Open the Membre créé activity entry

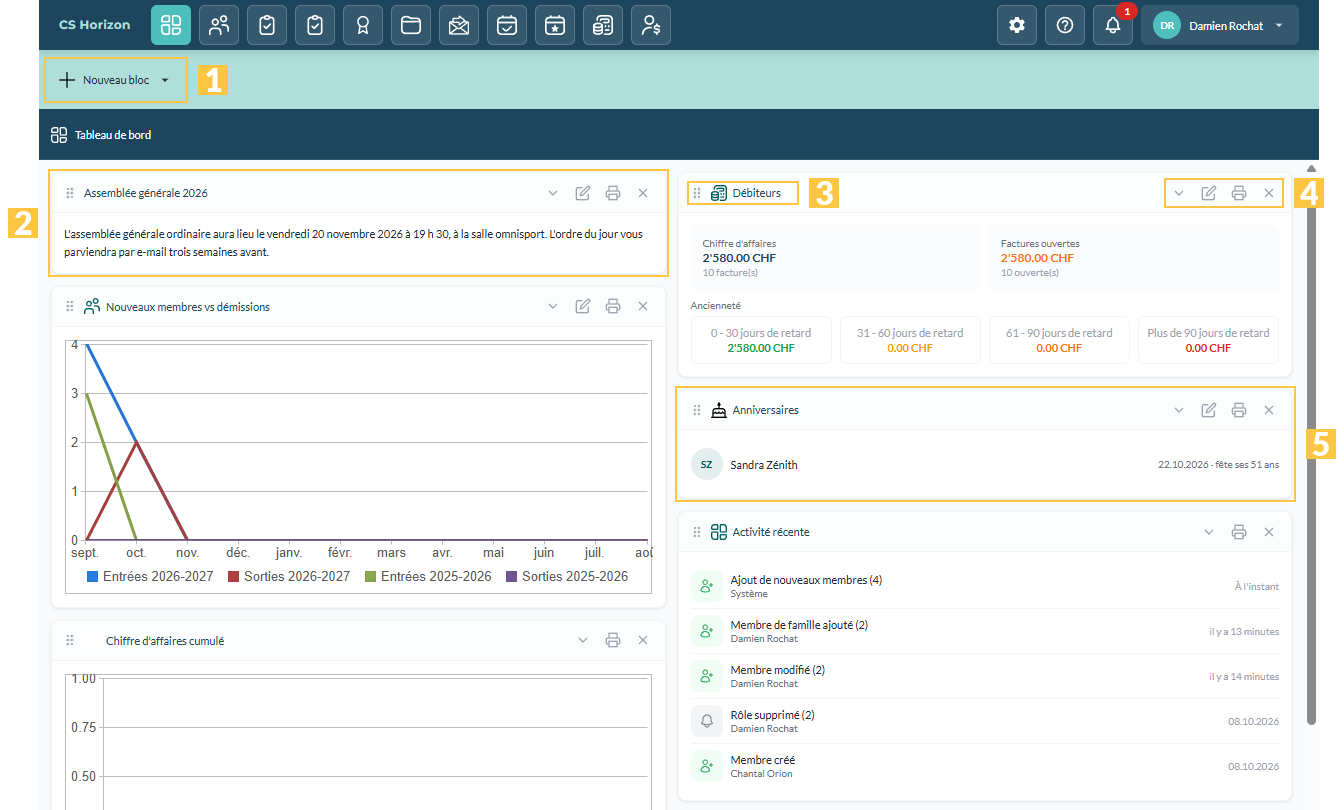click(x=985, y=766)
